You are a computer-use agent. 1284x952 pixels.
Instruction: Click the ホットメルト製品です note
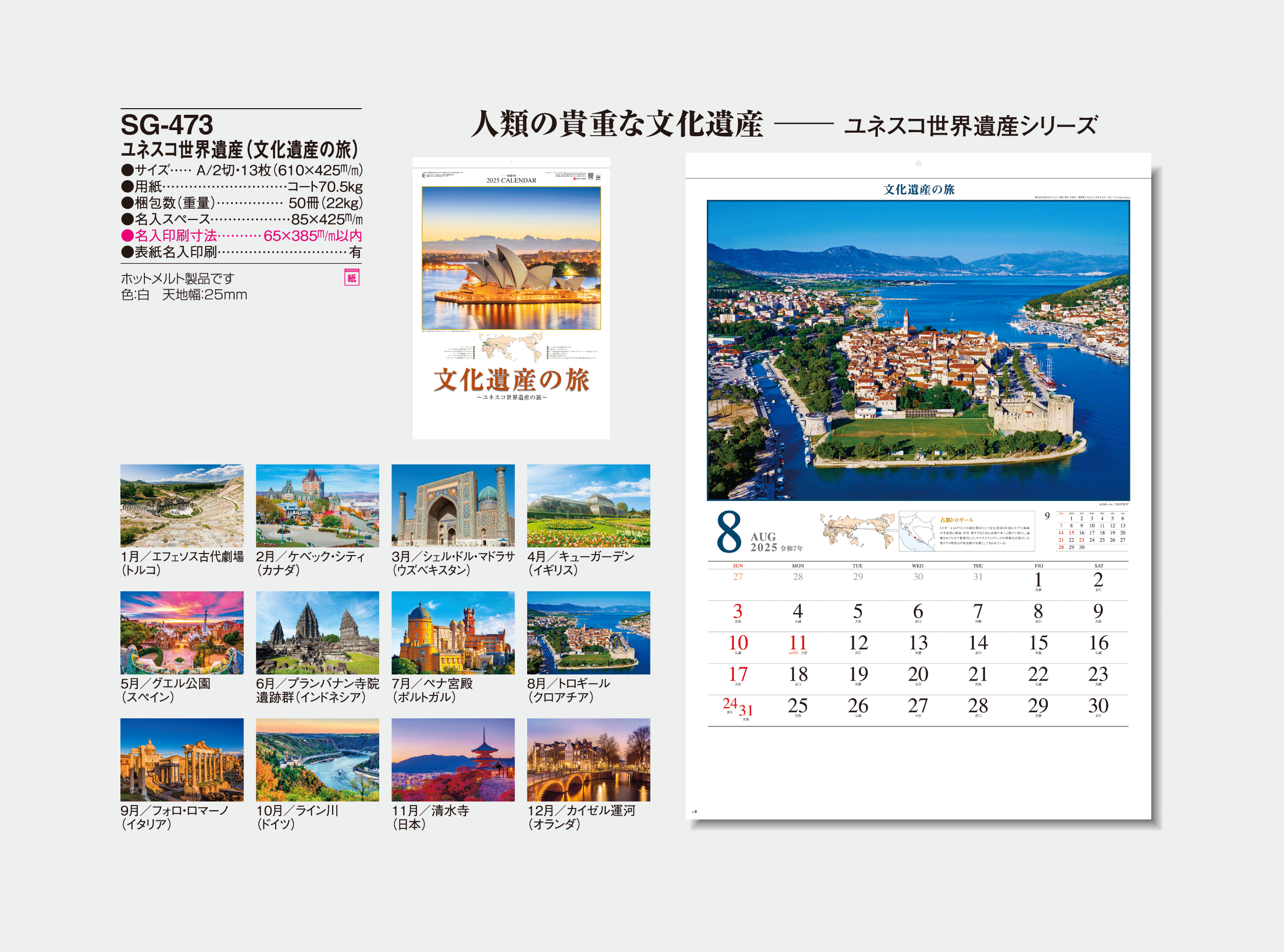pyautogui.click(x=178, y=279)
